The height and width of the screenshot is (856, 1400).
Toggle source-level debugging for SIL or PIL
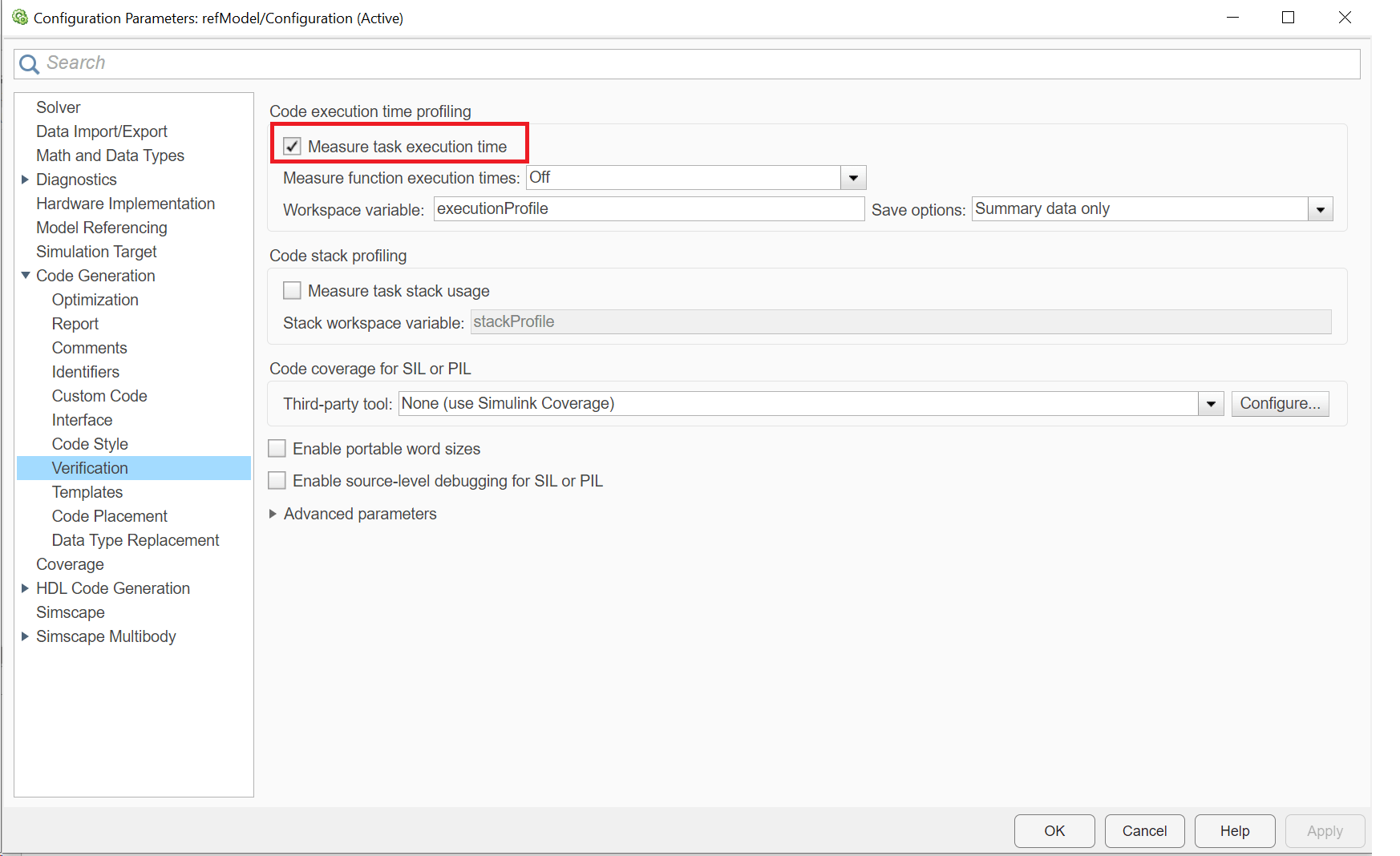[x=277, y=481]
